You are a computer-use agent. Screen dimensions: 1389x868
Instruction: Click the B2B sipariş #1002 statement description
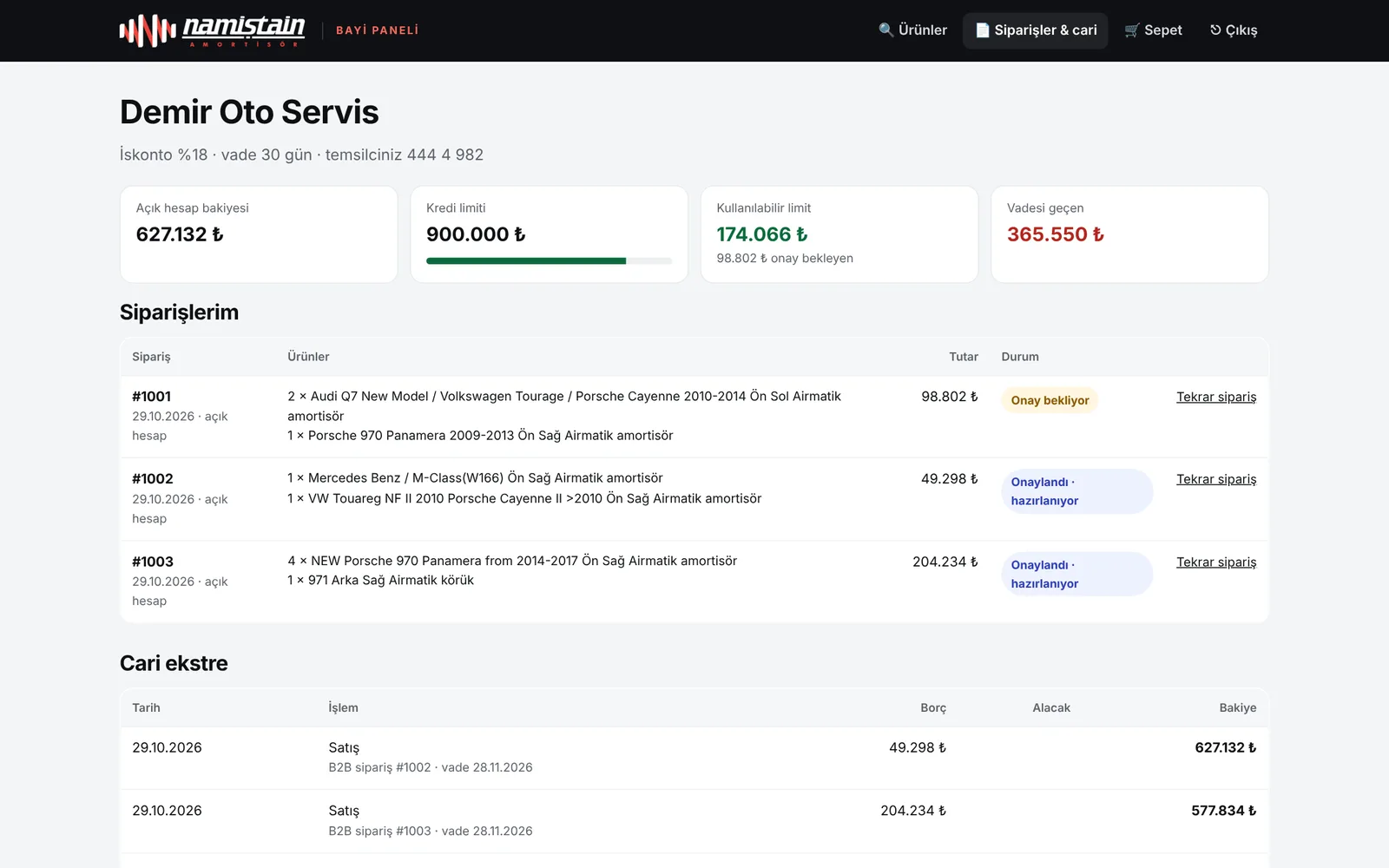[431, 767]
